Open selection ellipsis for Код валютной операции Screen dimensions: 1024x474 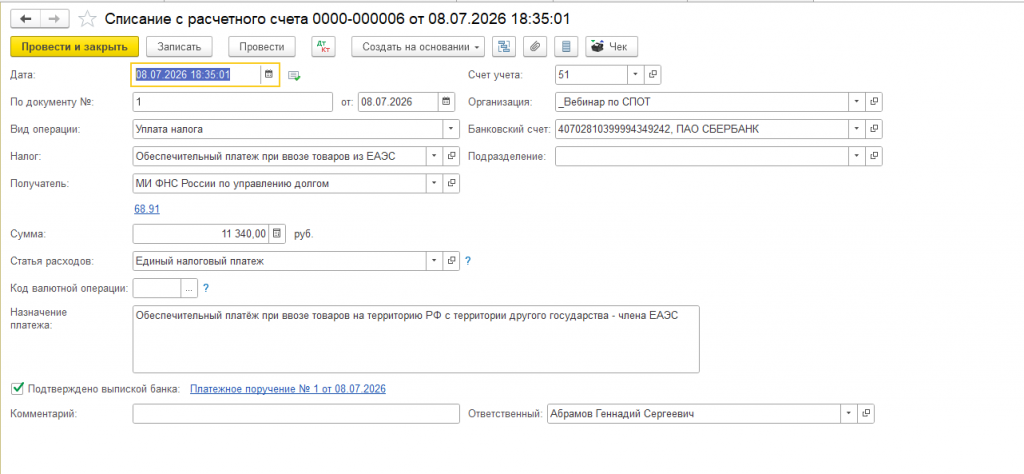[x=189, y=288]
